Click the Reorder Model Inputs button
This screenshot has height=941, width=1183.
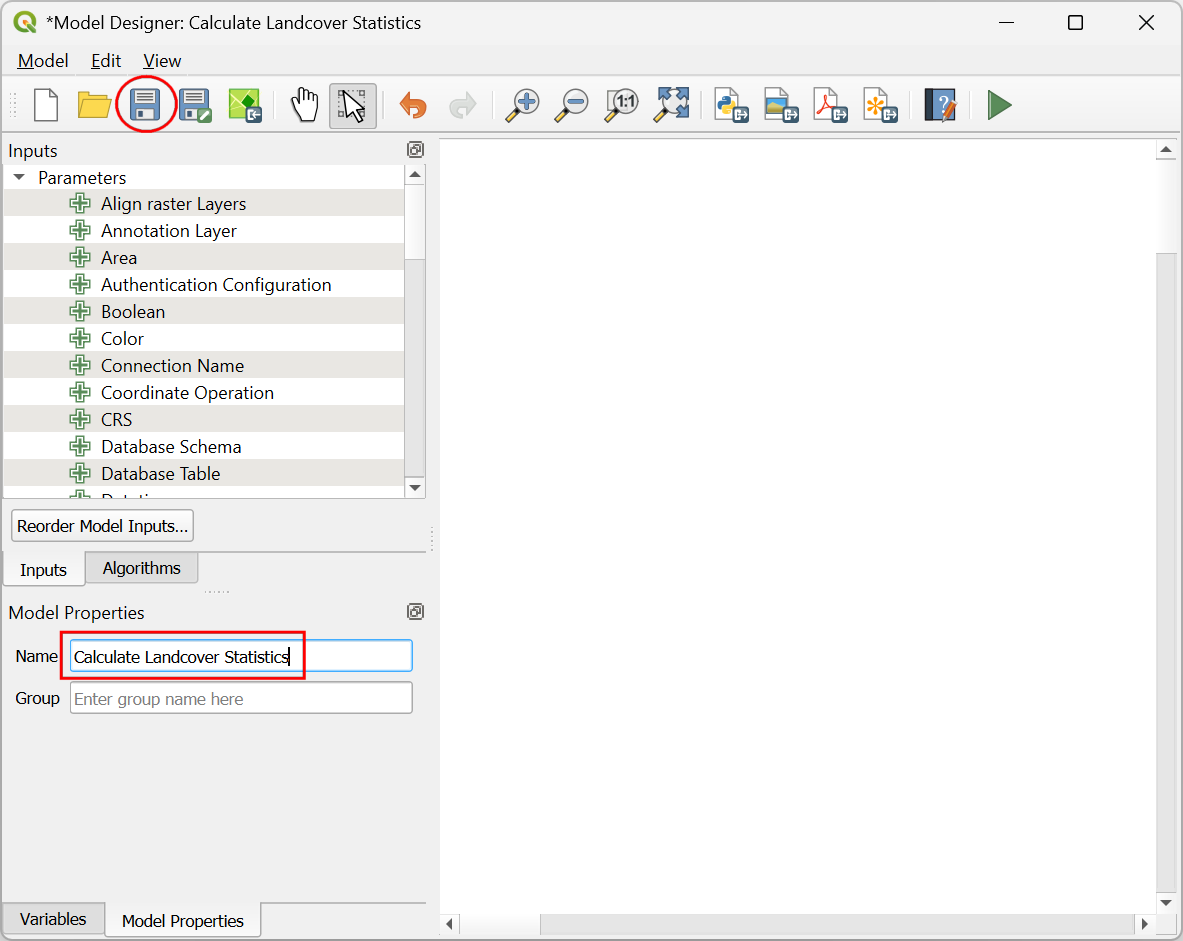coord(102,525)
